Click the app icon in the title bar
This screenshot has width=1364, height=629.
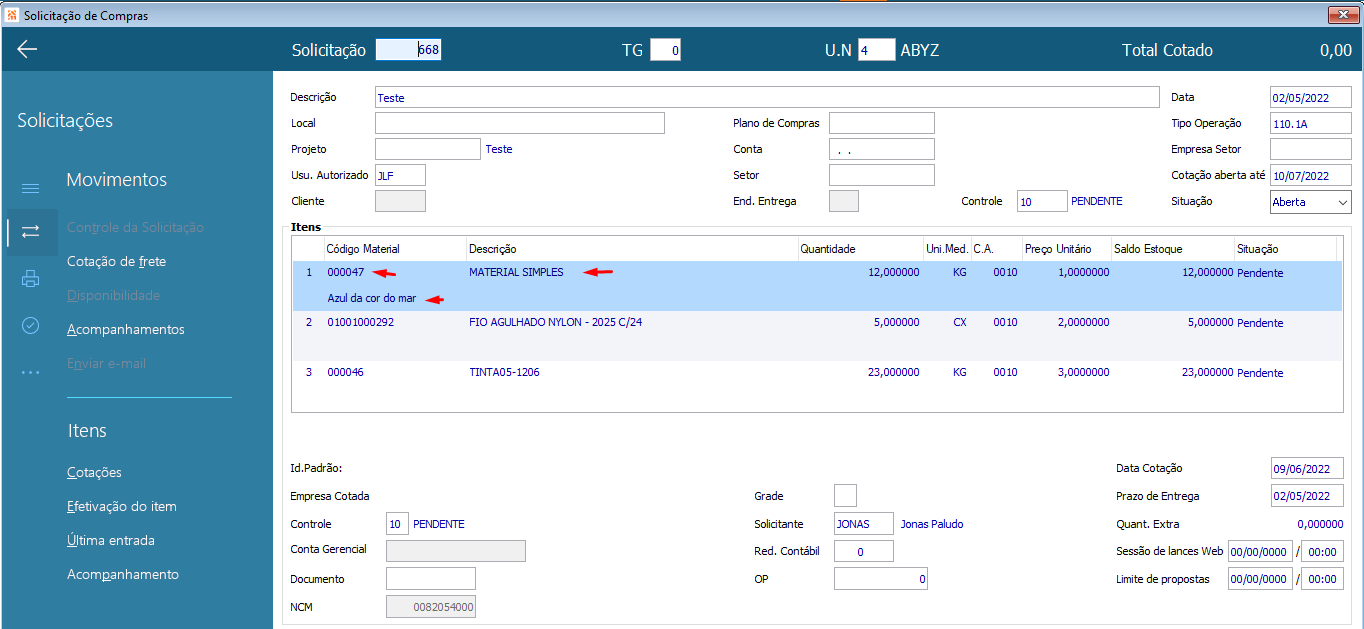click(x=12, y=15)
